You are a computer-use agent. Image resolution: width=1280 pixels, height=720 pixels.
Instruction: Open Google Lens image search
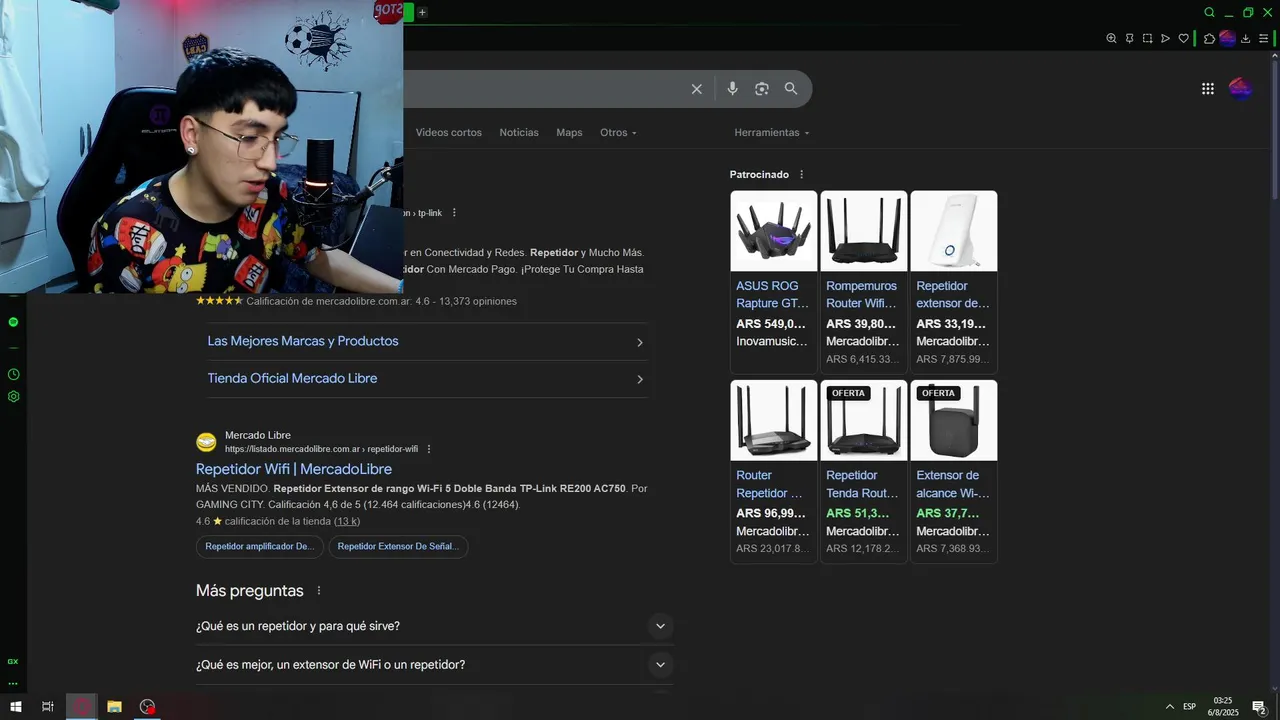pos(762,89)
